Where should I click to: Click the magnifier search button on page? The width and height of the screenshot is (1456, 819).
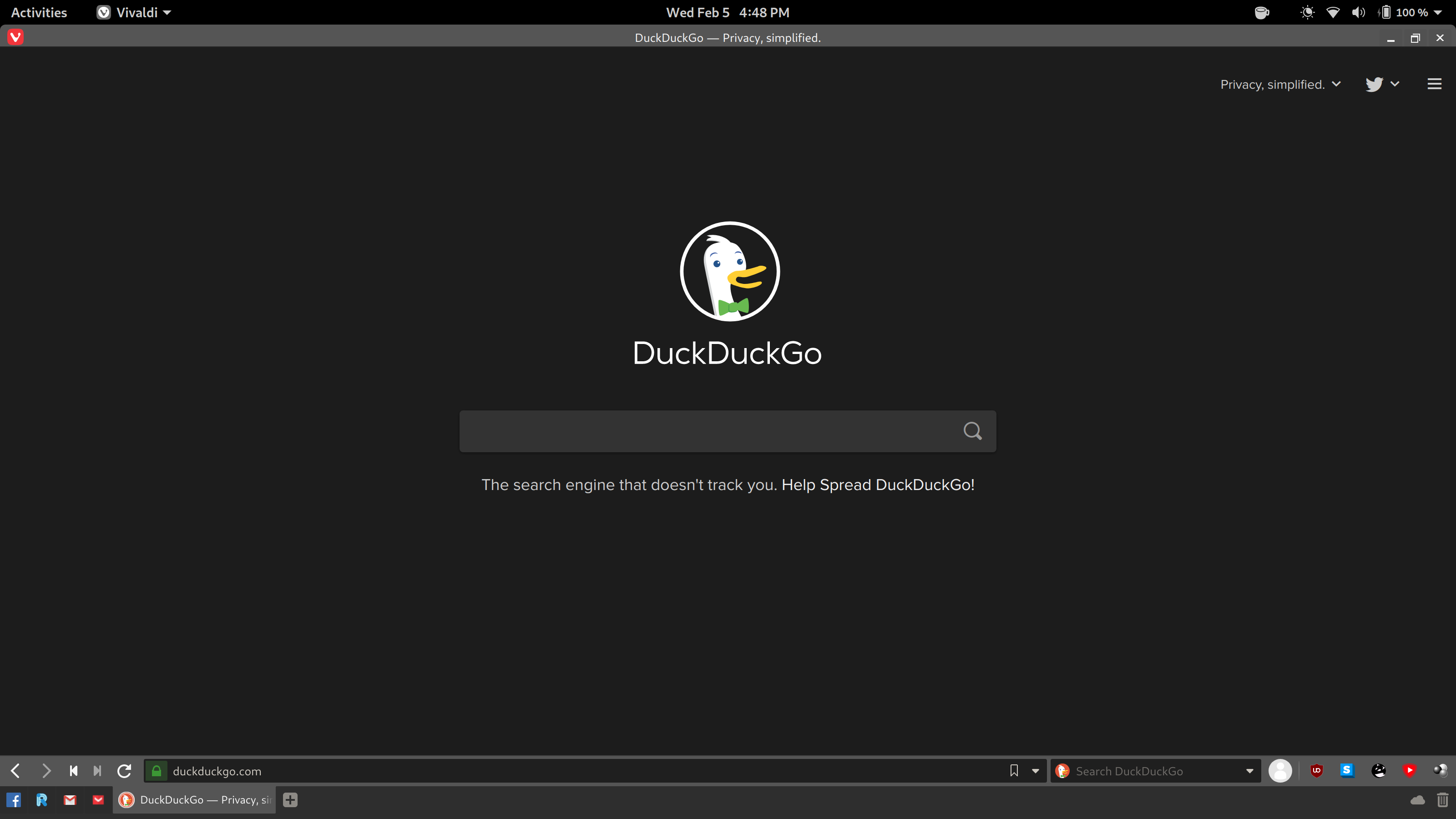pos(972,431)
